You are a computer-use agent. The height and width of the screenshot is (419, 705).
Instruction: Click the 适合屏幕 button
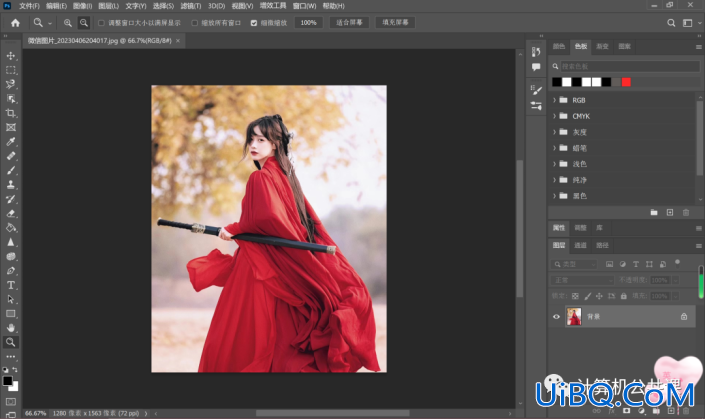pyautogui.click(x=349, y=22)
